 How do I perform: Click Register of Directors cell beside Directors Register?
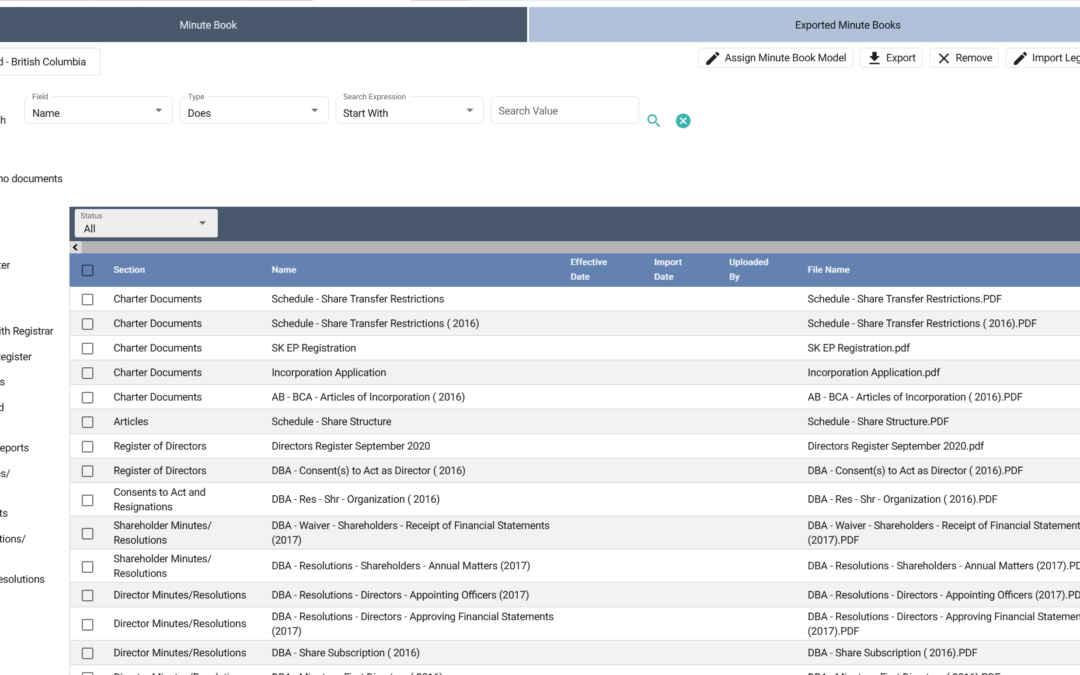pos(160,446)
